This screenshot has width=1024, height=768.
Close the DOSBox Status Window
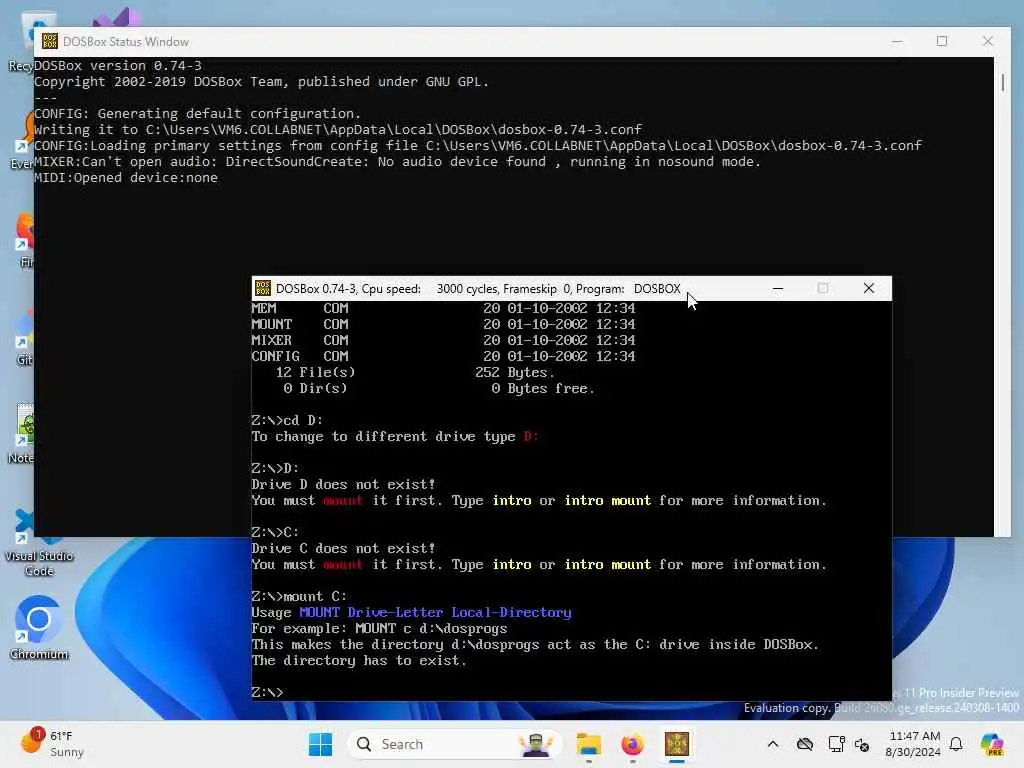coord(987,41)
